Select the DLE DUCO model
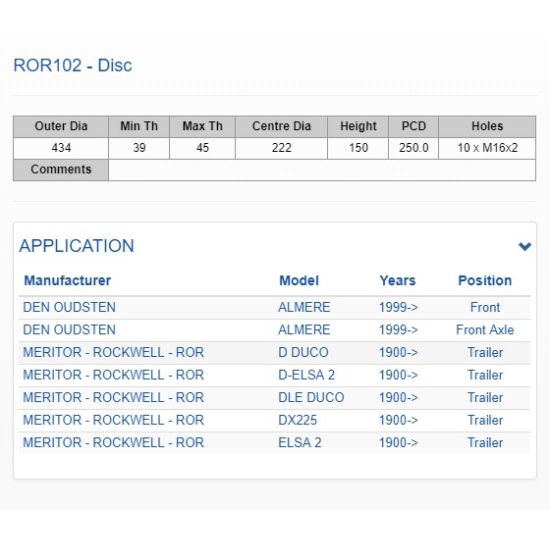This screenshot has width=550, height=550. [311, 398]
